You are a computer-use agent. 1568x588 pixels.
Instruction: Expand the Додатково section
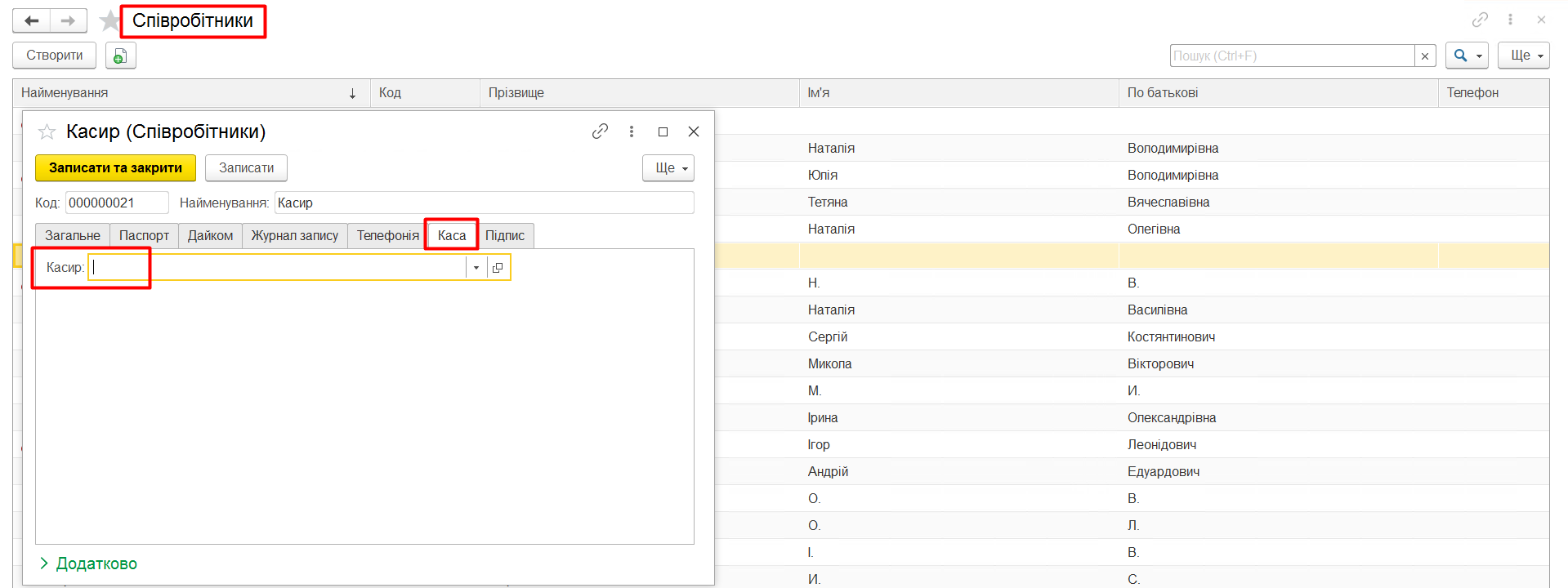88,563
